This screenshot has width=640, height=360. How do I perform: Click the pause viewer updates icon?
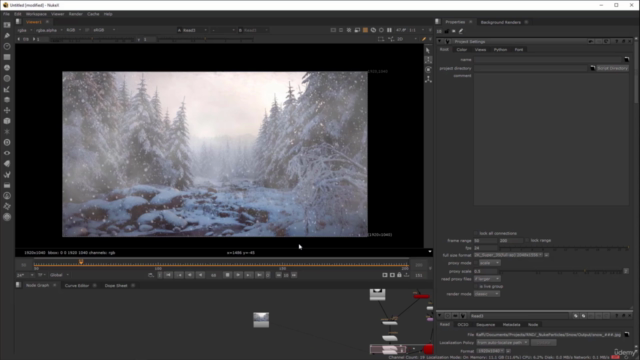pos(389,30)
